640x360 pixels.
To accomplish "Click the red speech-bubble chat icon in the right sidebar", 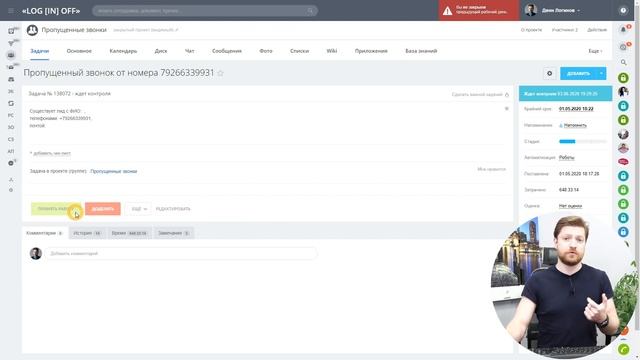I will click(x=623, y=162).
